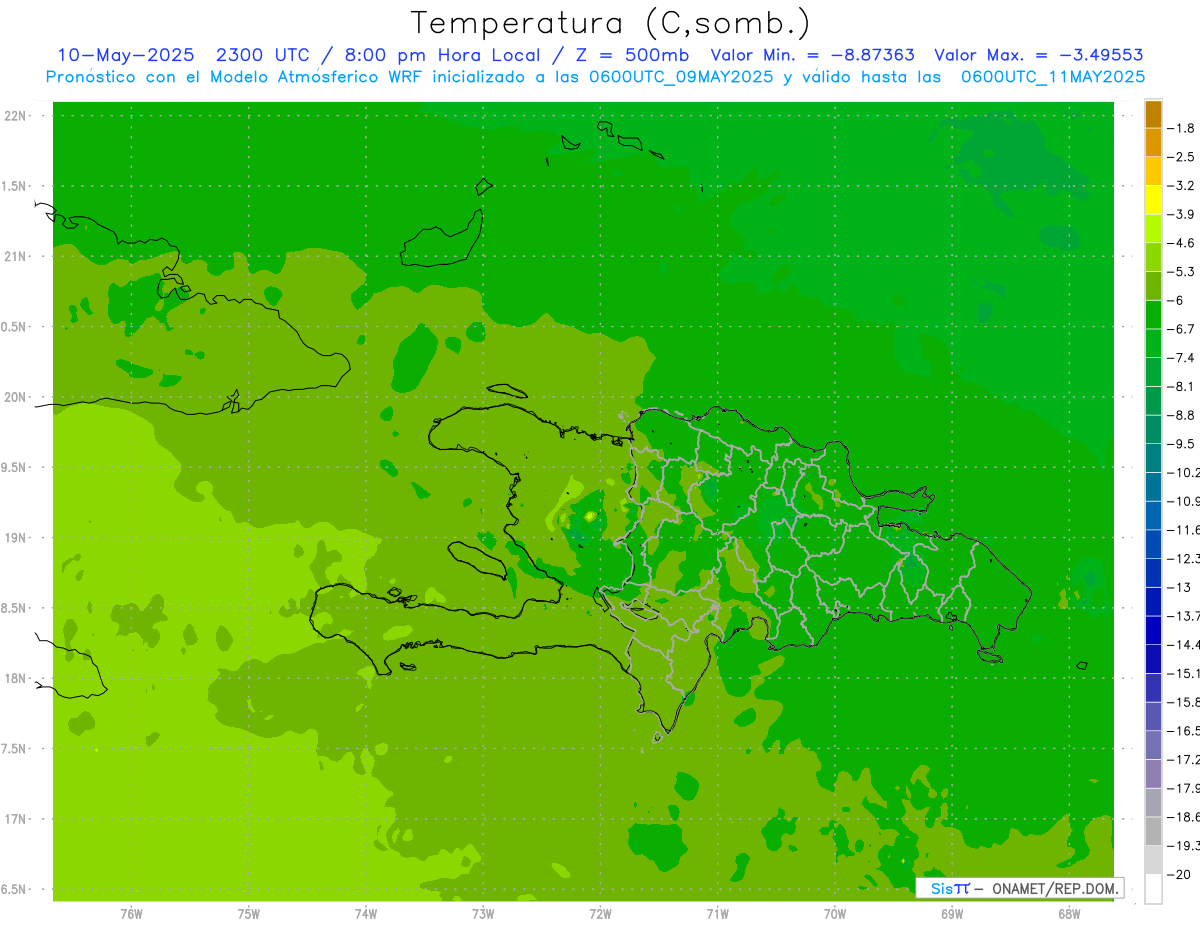
Task: Select valid-until time "0600UTC_11MAY2025"
Action: click(1053, 77)
